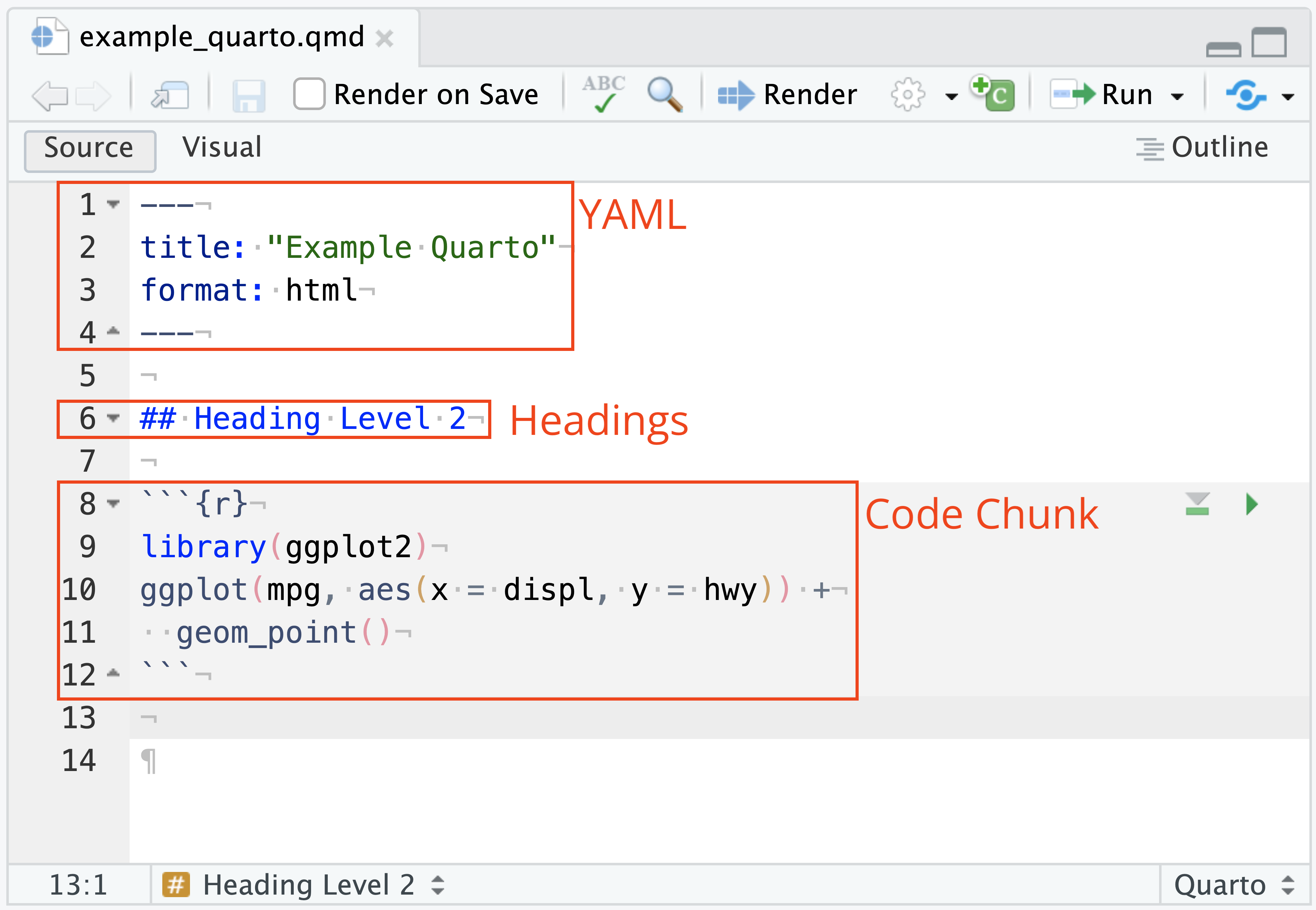The height and width of the screenshot is (910, 1316).
Task: Click the orange hash icon in status bar
Action: pos(176,885)
